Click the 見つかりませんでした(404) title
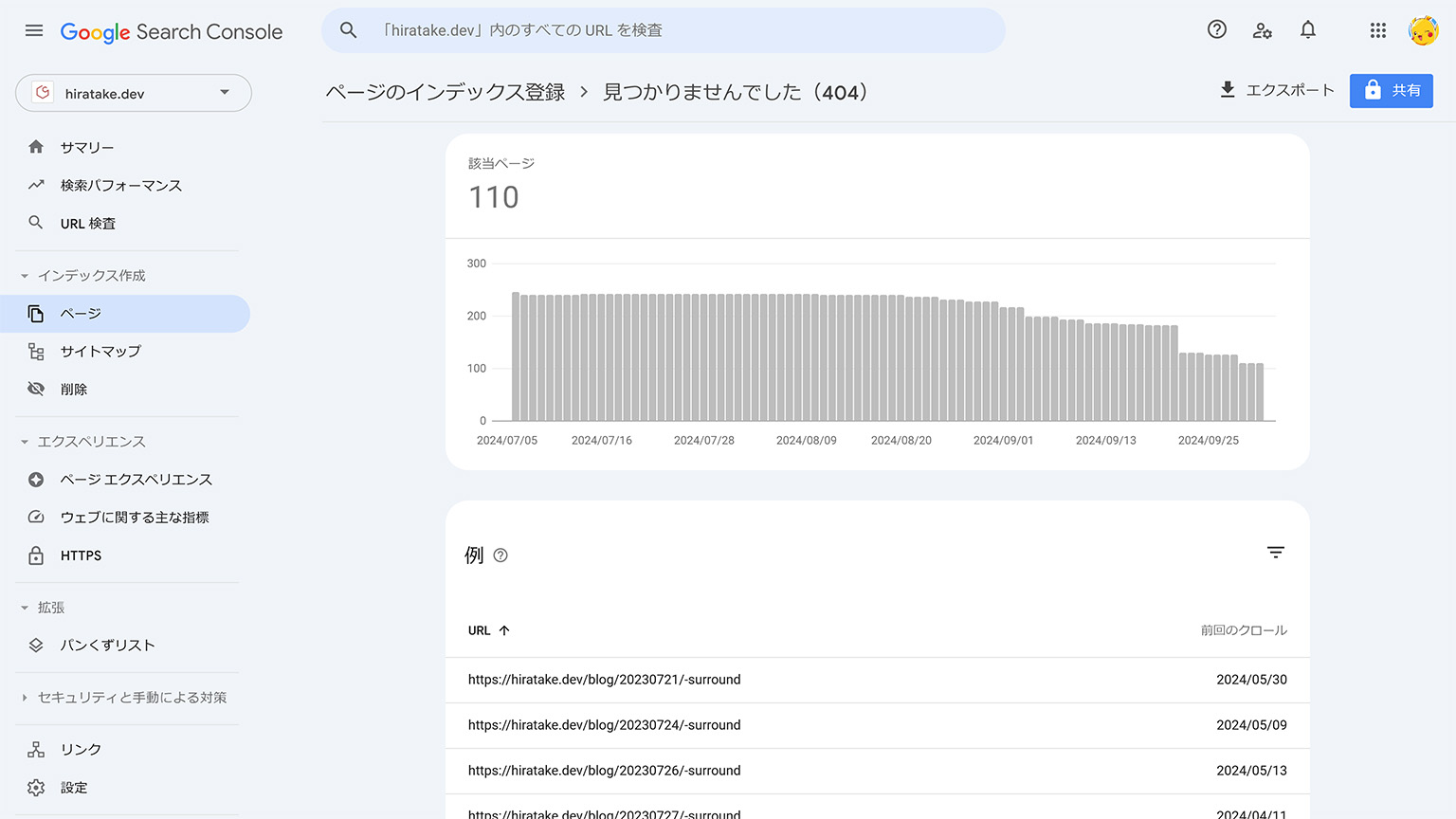The height and width of the screenshot is (819, 1456). click(736, 92)
